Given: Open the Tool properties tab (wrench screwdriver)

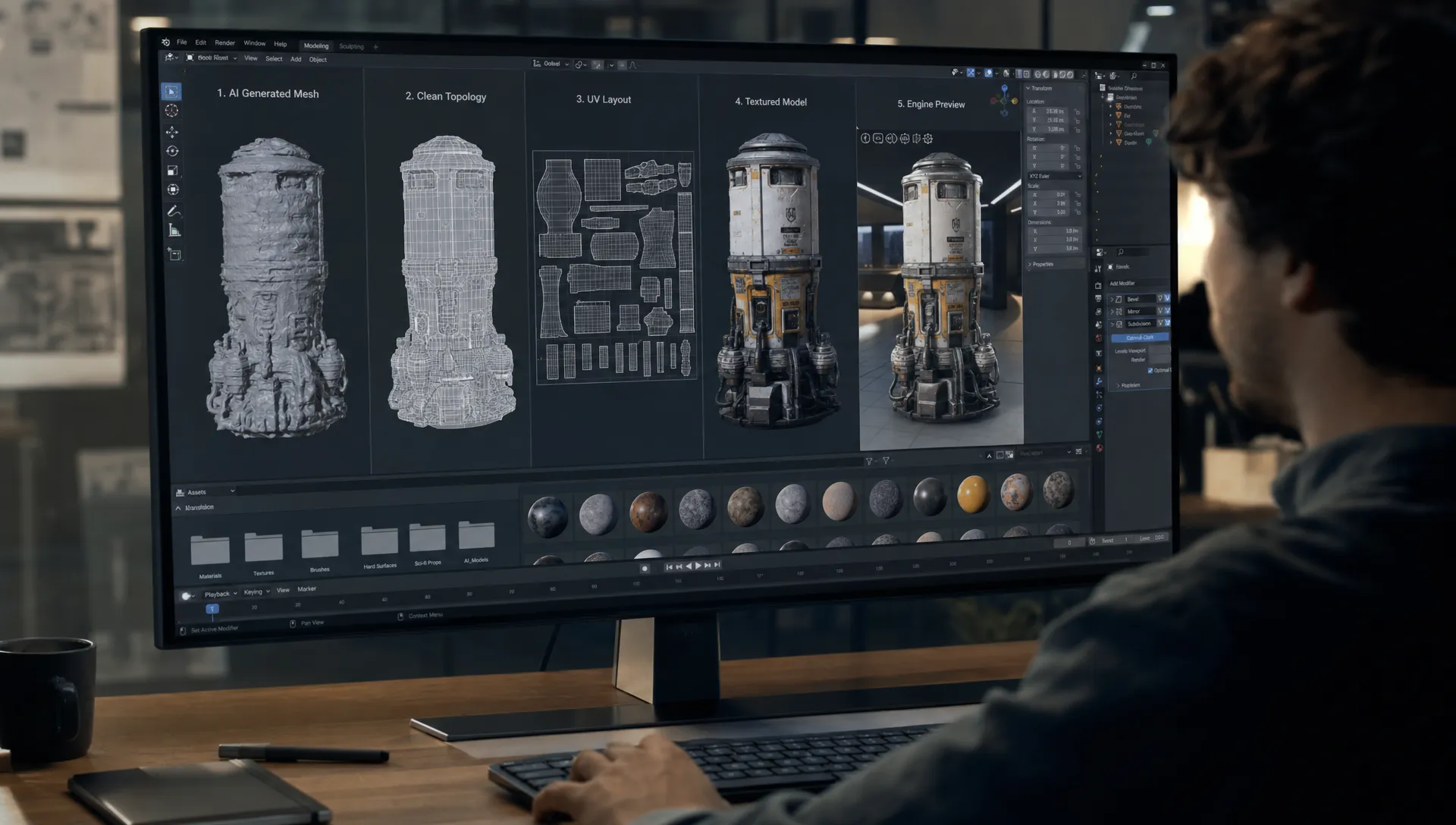Looking at the screenshot, I should (1099, 268).
